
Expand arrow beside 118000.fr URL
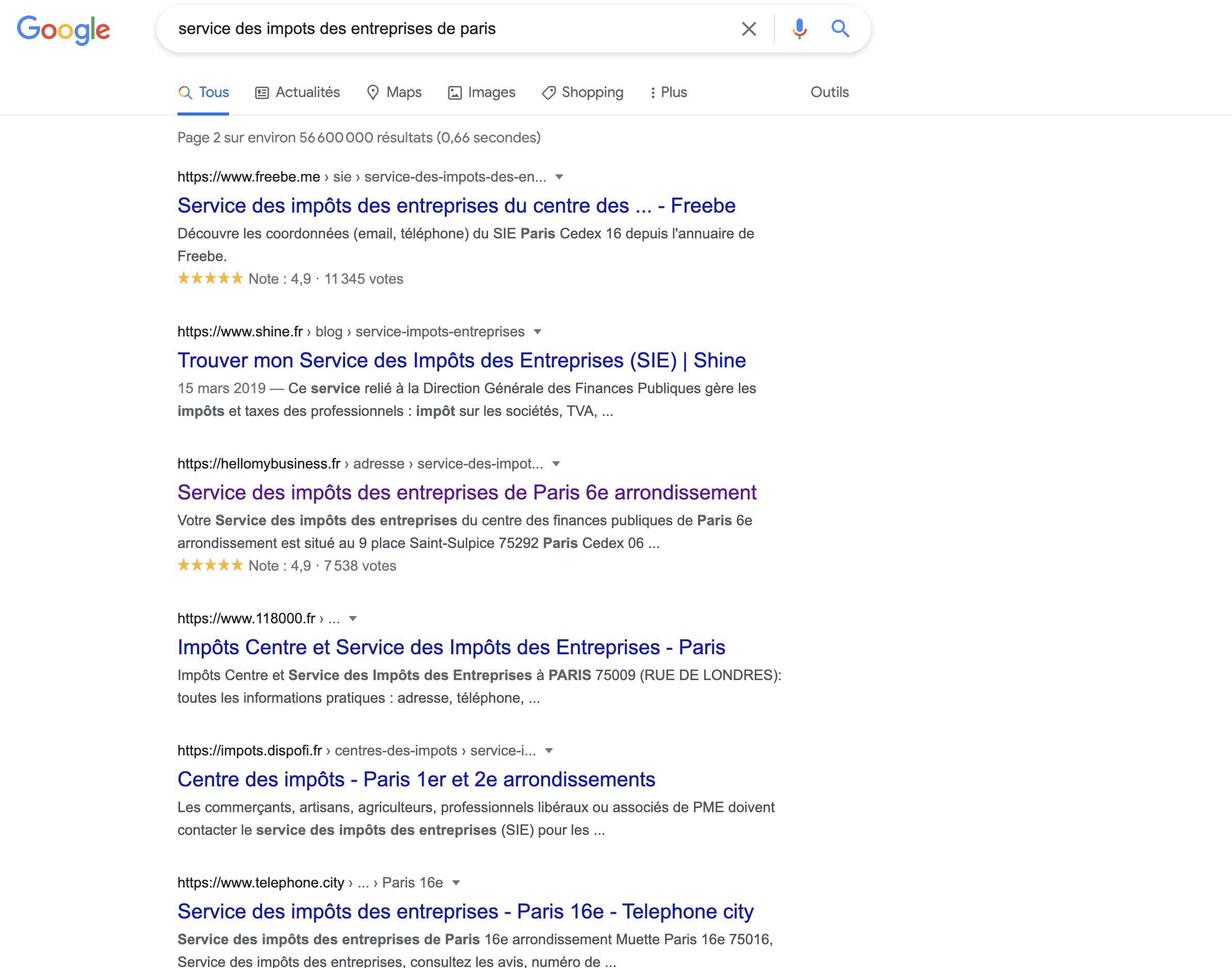coord(353,618)
